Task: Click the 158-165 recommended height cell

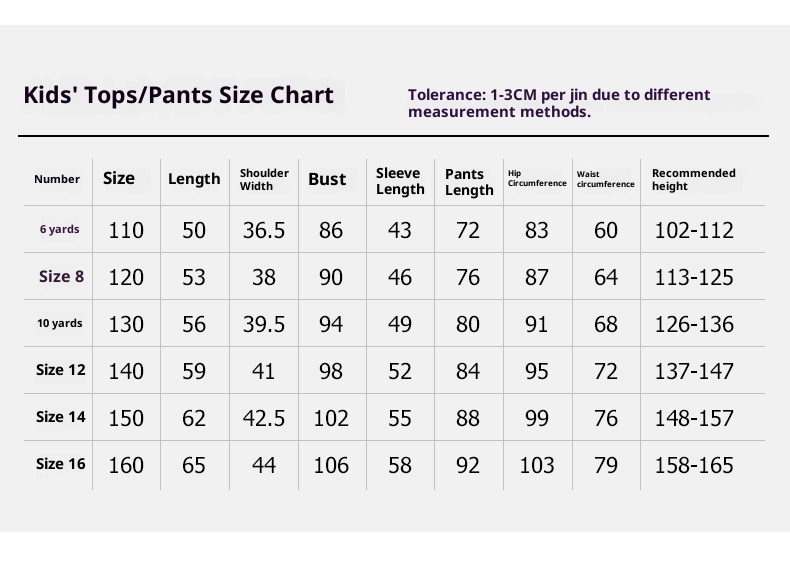Action: 694,465
